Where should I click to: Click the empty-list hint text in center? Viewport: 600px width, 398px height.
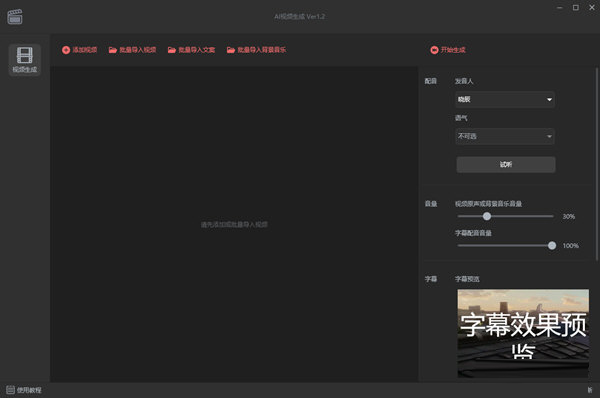tap(234, 225)
